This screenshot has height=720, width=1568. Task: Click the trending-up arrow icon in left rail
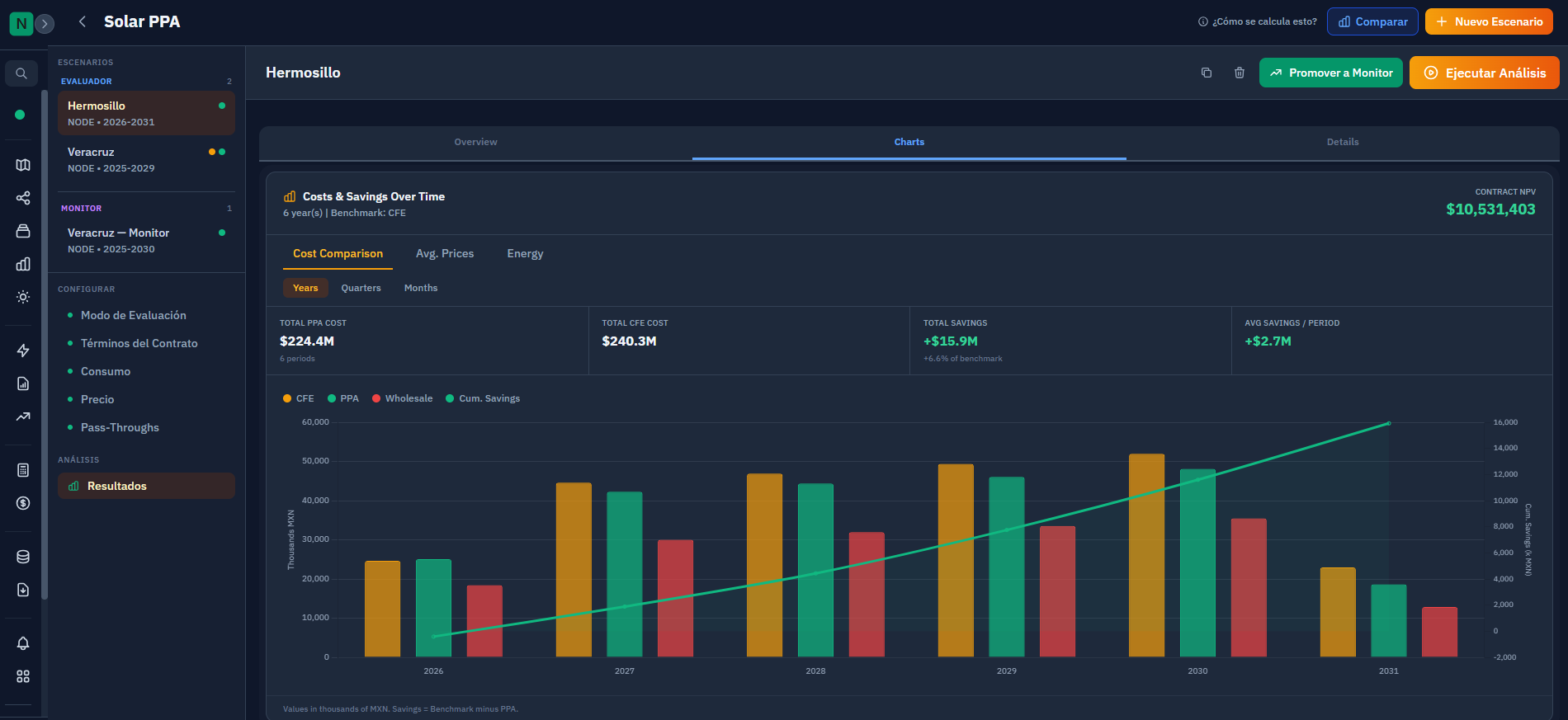23,416
